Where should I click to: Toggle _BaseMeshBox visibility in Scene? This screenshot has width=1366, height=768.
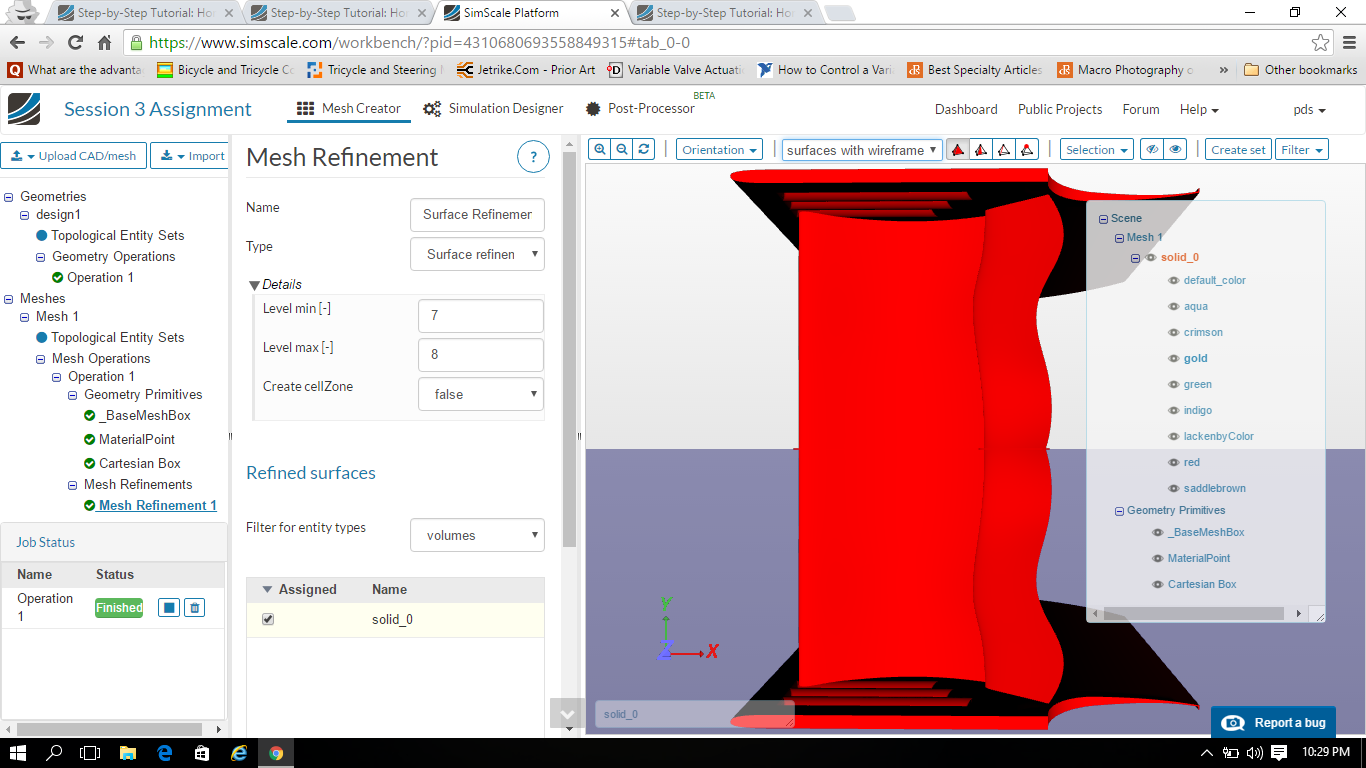pyautogui.click(x=1158, y=533)
